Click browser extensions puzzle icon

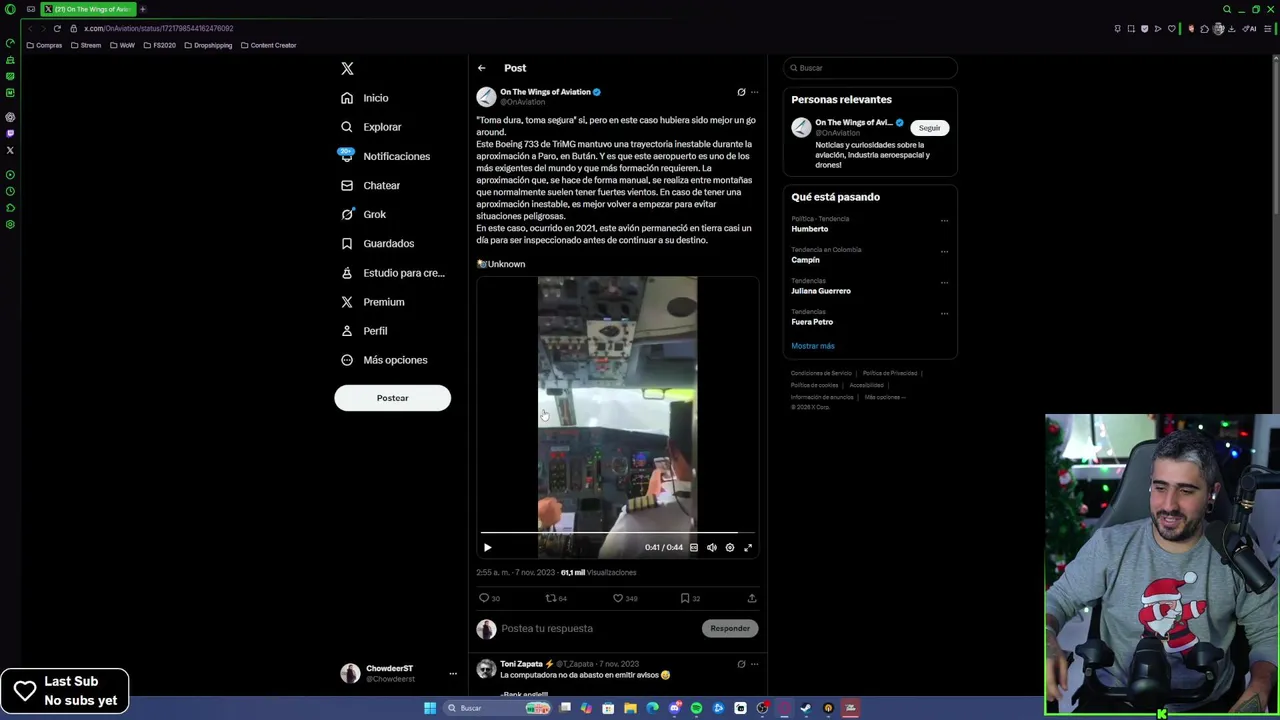click(1205, 29)
